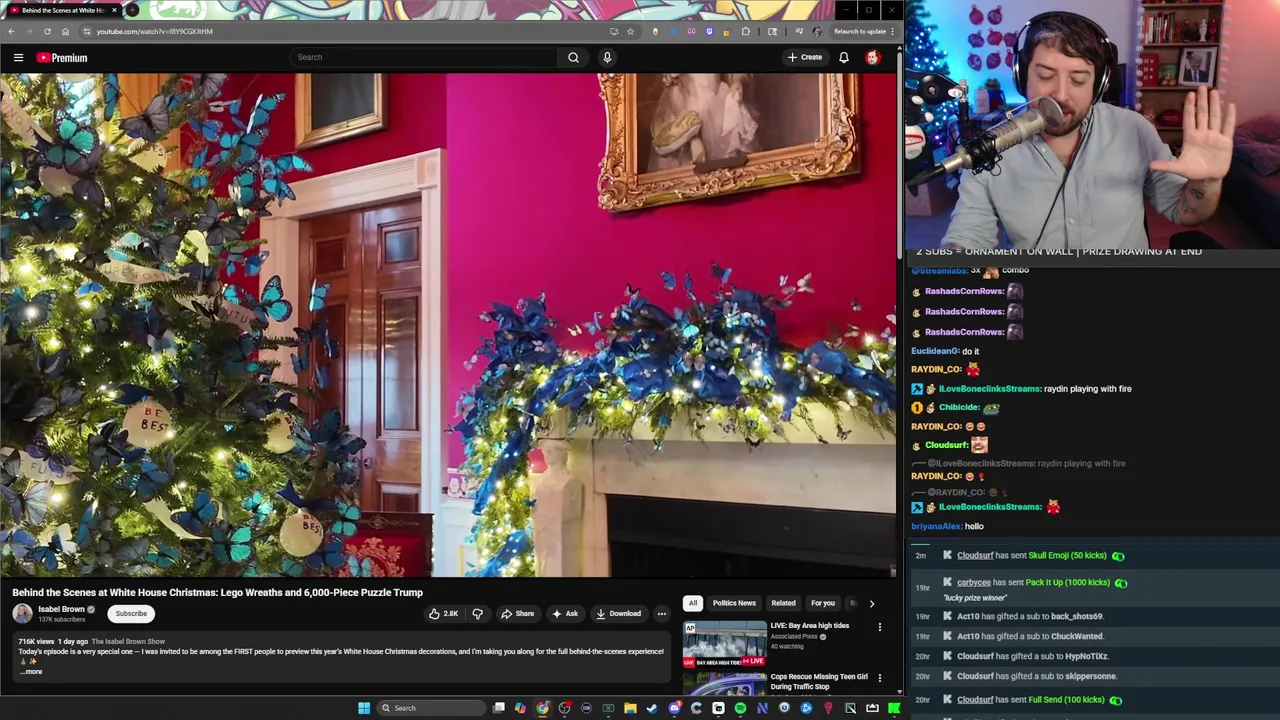
Task: Select the Politics News filter chip
Action: [x=734, y=603]
